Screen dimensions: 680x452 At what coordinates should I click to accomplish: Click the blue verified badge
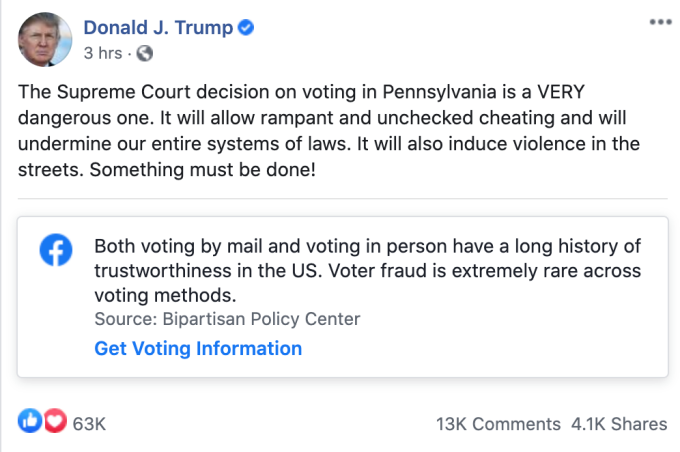[244, 28]
